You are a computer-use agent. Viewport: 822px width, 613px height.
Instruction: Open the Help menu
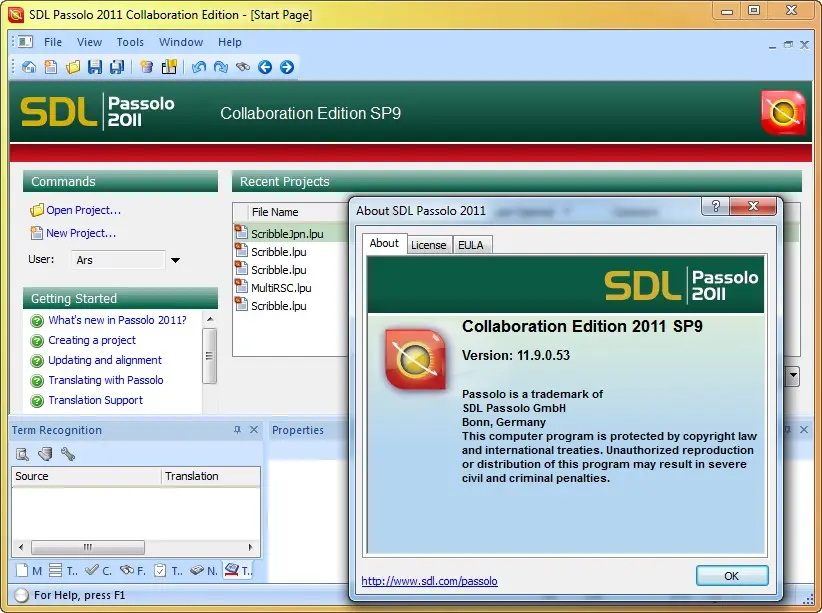coord(230,42)
